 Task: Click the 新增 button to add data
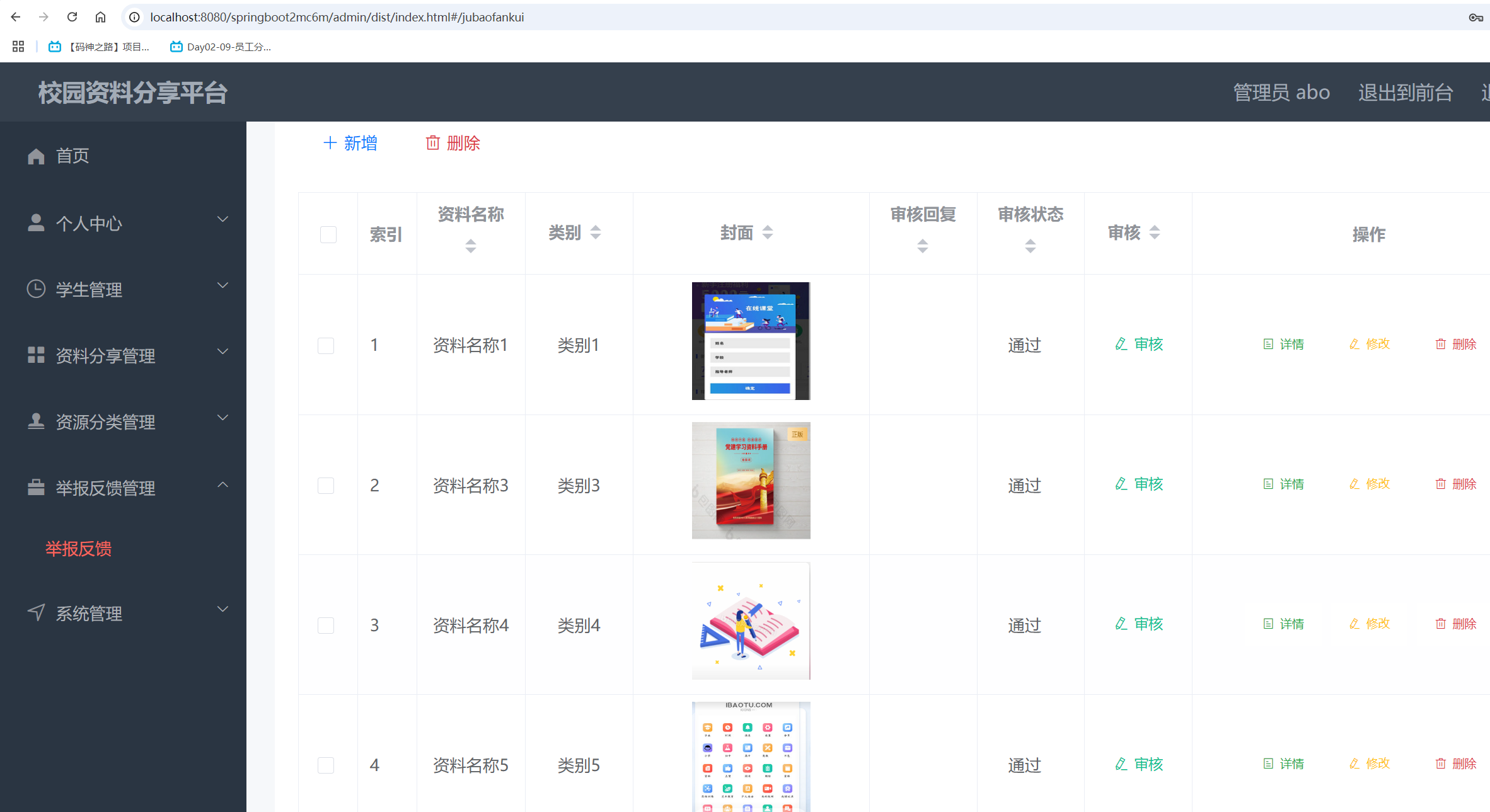(x=350, y=143)
